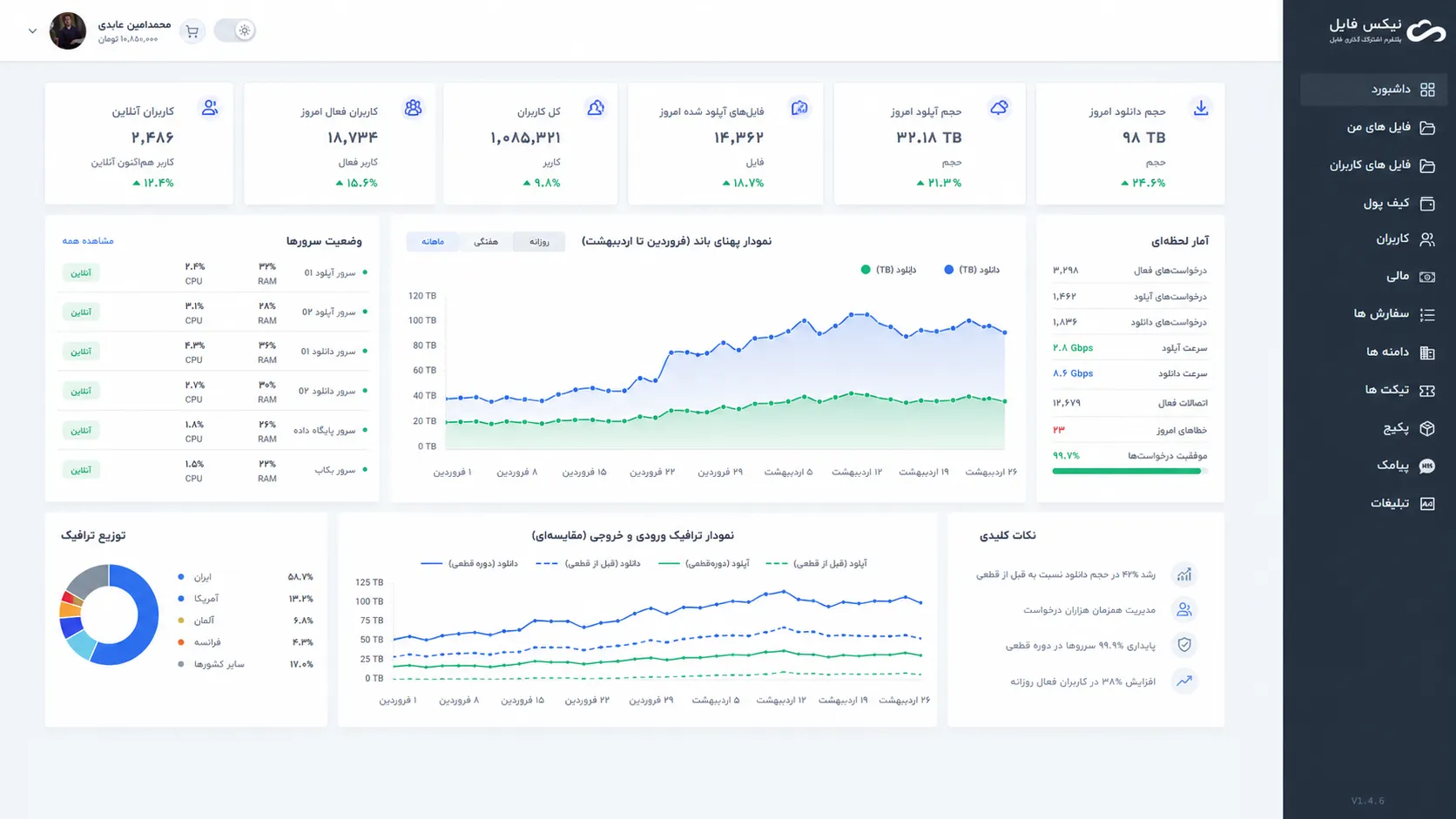
Task: Click مشاهده همه link in servers panel
Action: pos(88,241)
